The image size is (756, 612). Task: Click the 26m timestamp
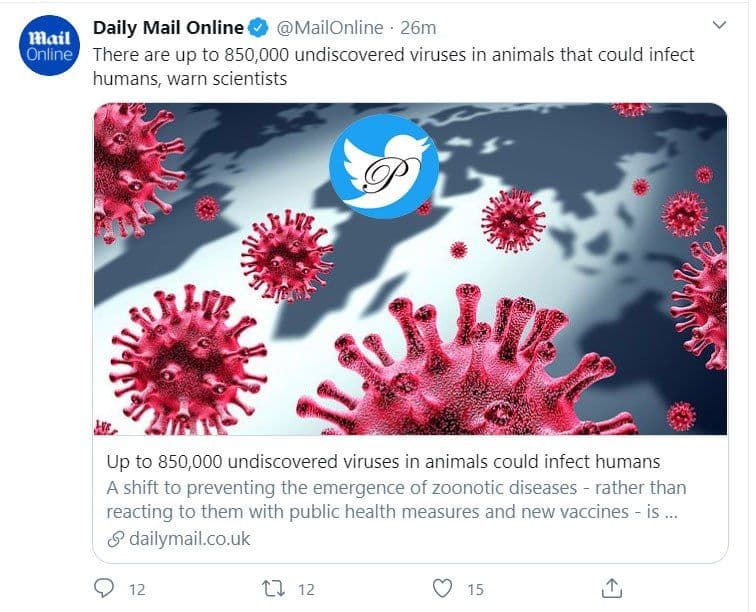click(x=418, y=28)
